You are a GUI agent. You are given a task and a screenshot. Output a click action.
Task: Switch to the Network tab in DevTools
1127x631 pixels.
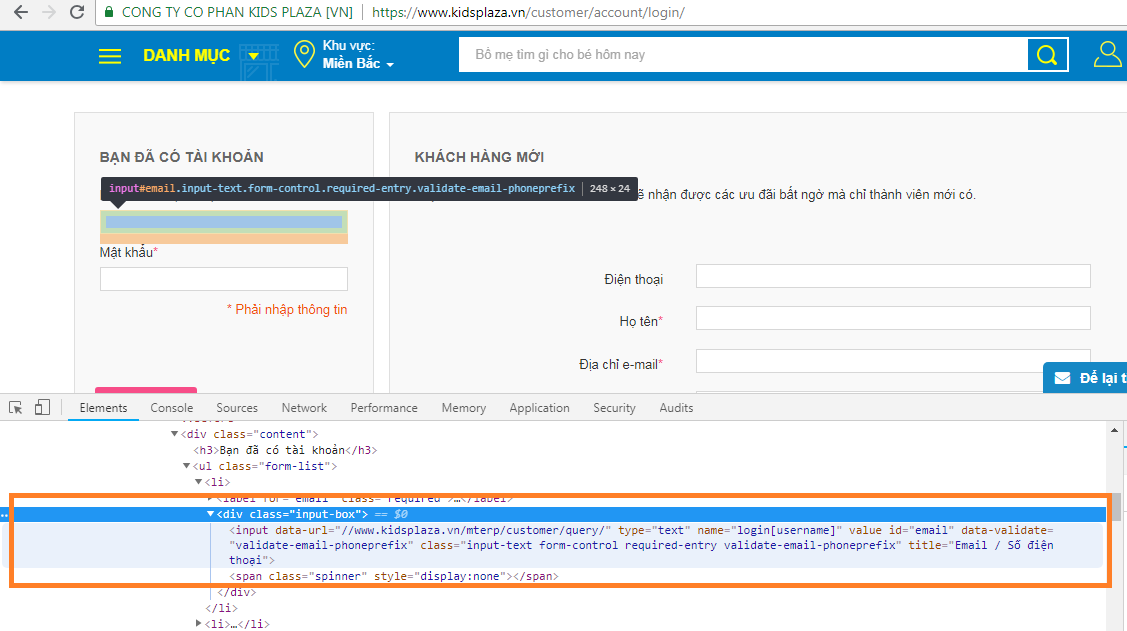click(304, 407)
